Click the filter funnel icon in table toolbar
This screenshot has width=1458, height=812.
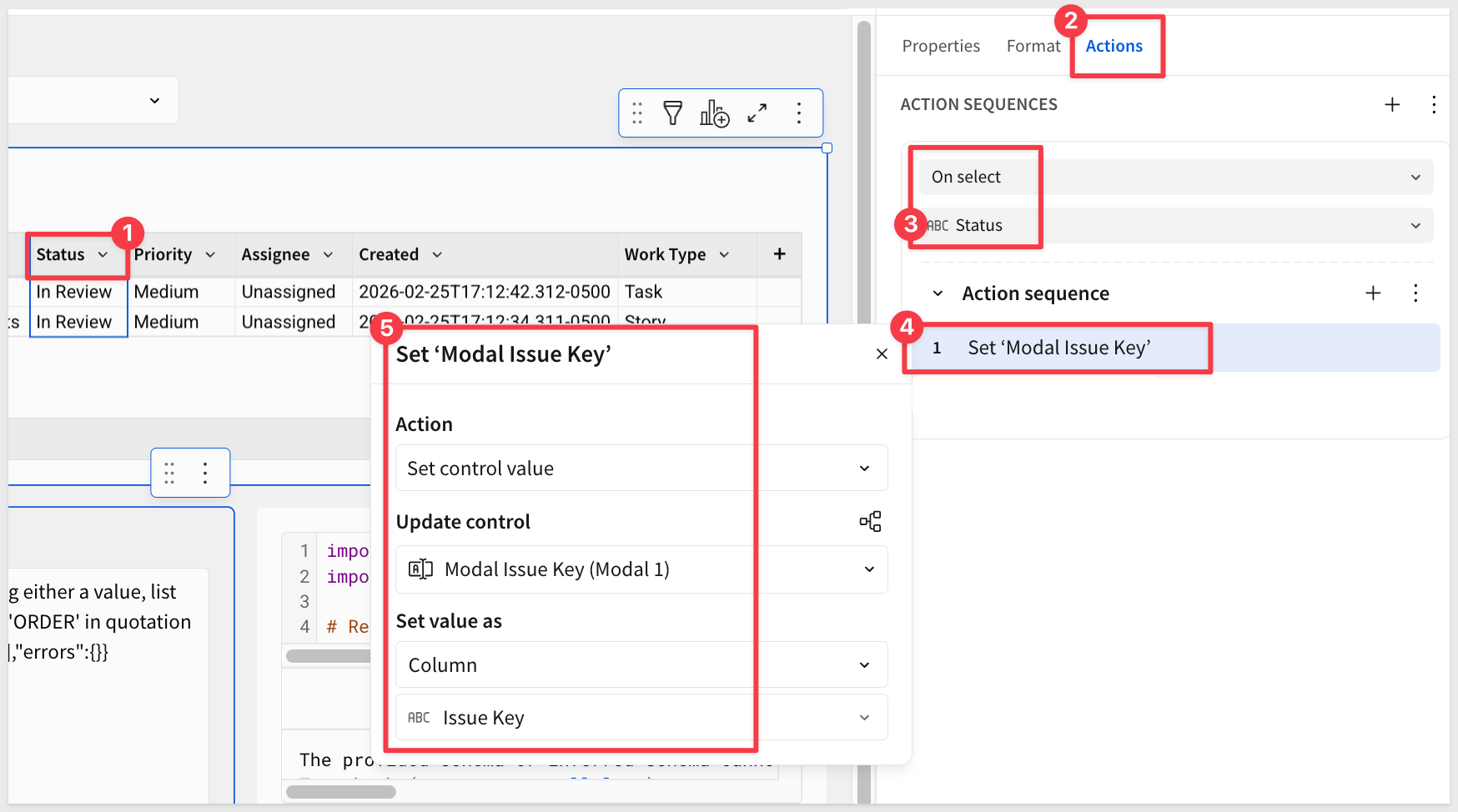(x=672, y=113)
